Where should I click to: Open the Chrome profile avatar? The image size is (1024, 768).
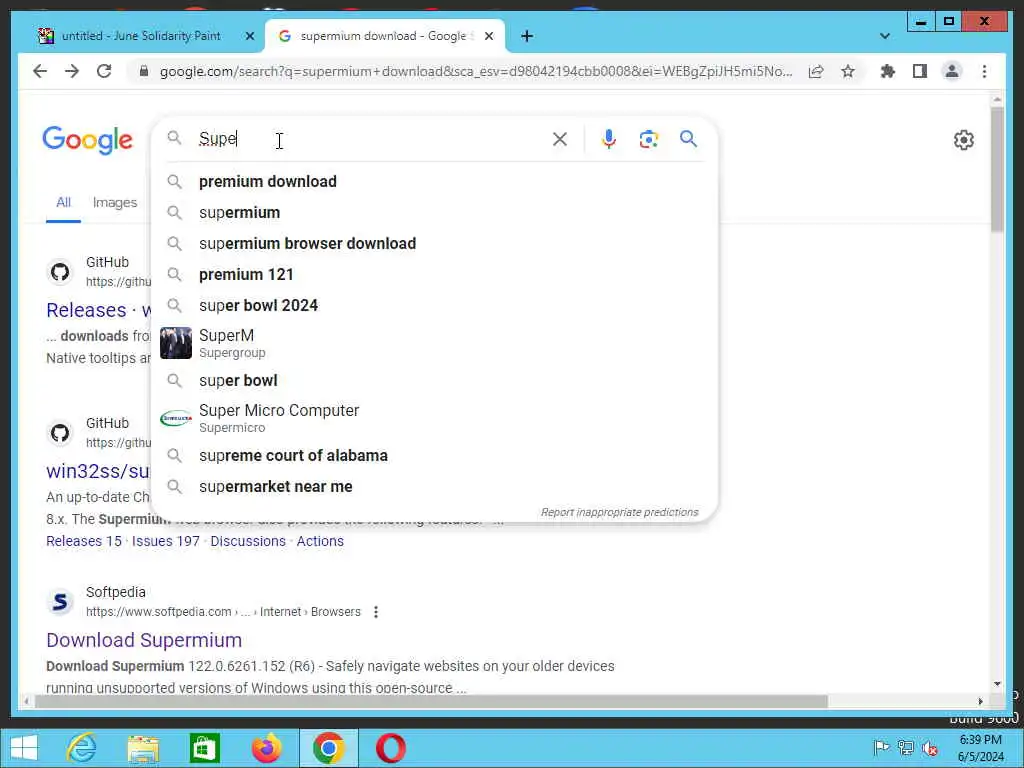[952, 71]
